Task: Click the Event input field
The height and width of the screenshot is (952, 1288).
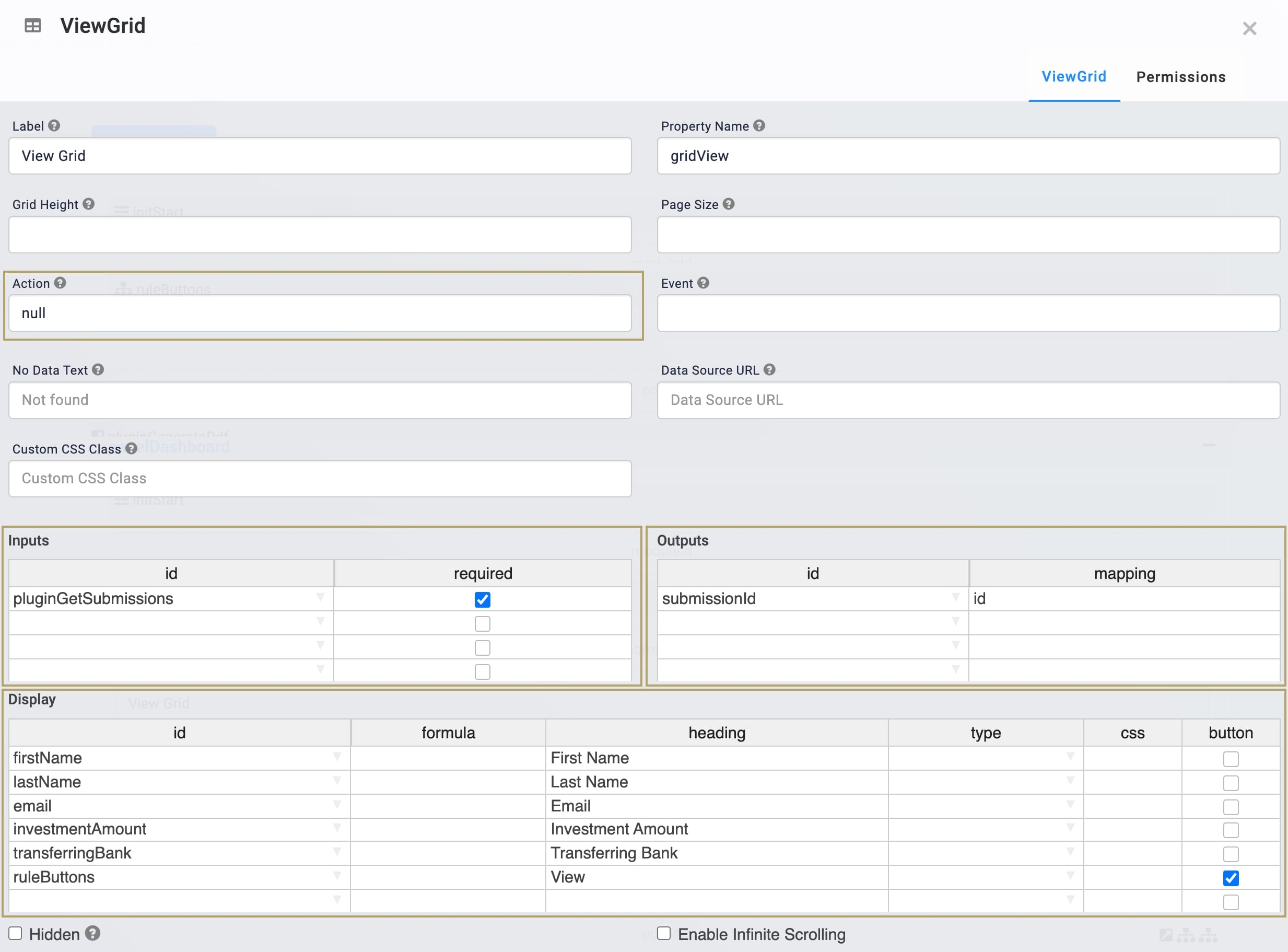Action: 968,313
